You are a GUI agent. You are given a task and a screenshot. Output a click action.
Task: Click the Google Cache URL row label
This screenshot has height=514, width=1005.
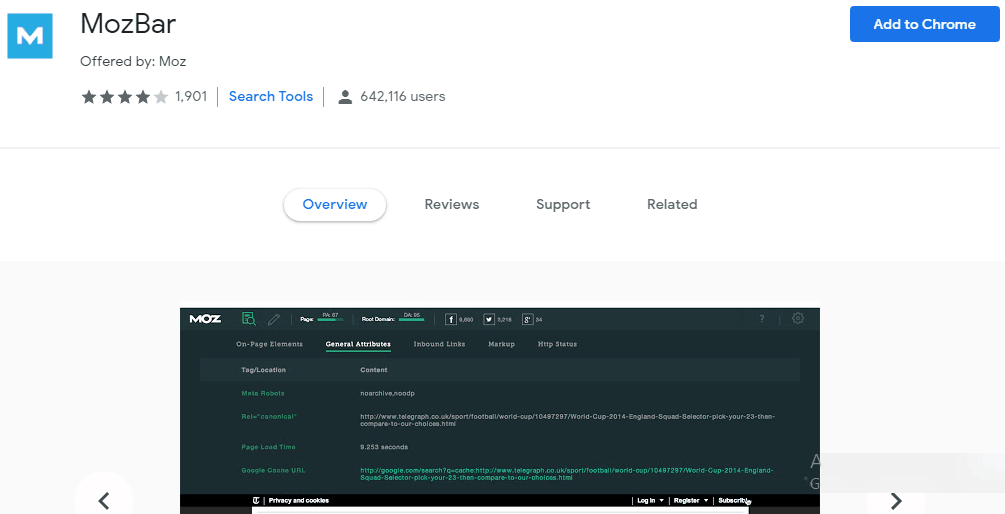pos(273,470)
